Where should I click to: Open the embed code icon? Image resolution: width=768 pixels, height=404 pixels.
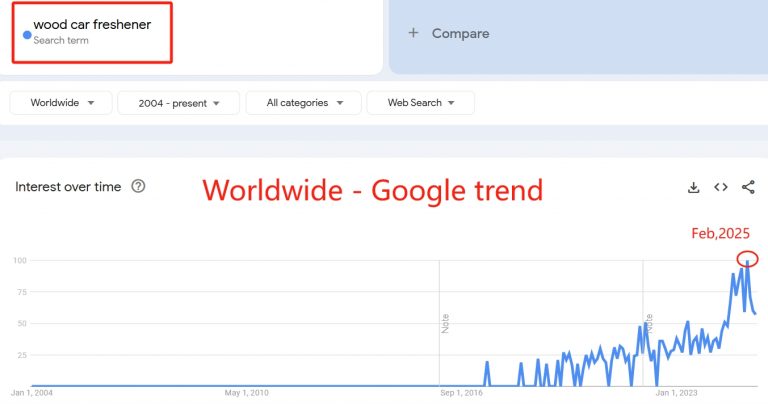pyautogui.click(x=720, y=187)
